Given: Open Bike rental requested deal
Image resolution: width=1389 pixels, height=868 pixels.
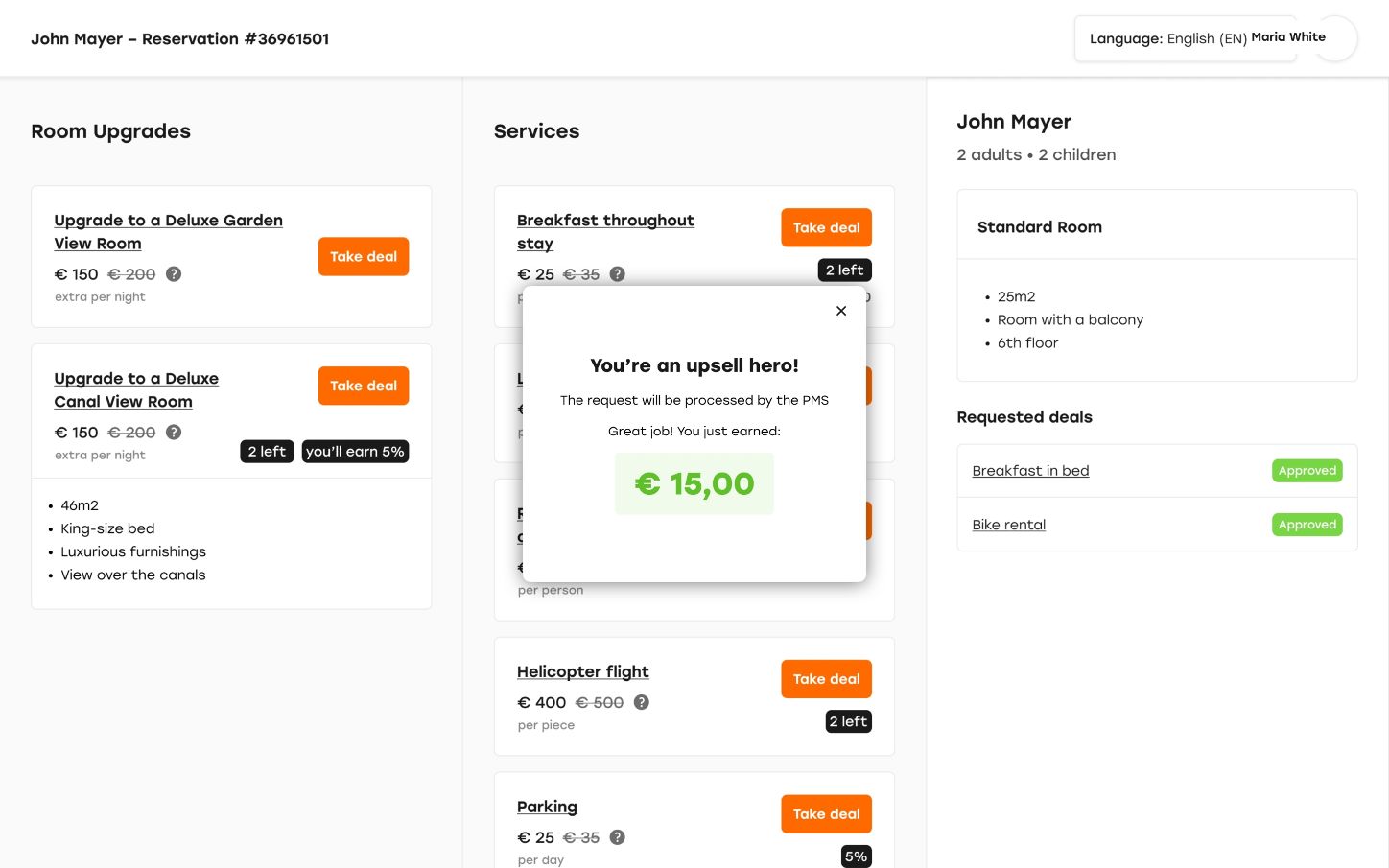Looking at the screenshot, I should click(1008, 525).
